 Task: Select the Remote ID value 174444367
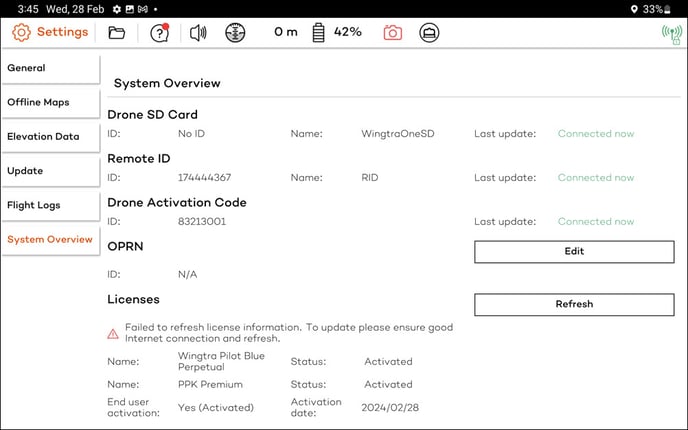204,177
